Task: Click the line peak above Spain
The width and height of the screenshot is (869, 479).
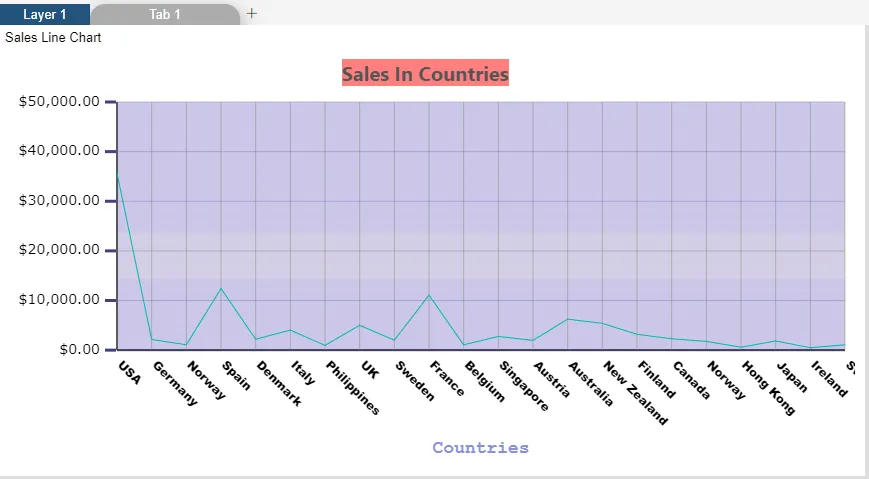Action: [221, 289]
